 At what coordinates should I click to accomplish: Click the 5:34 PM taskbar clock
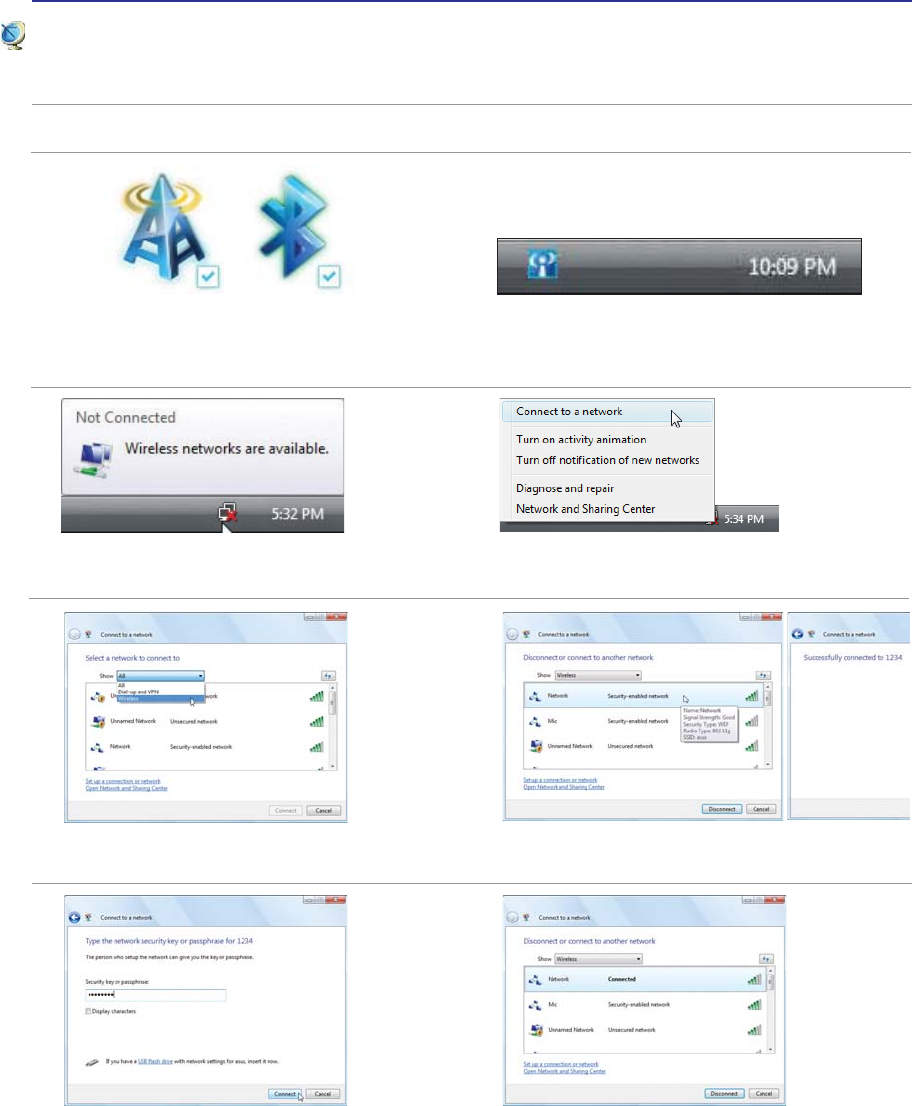(744, 518)
